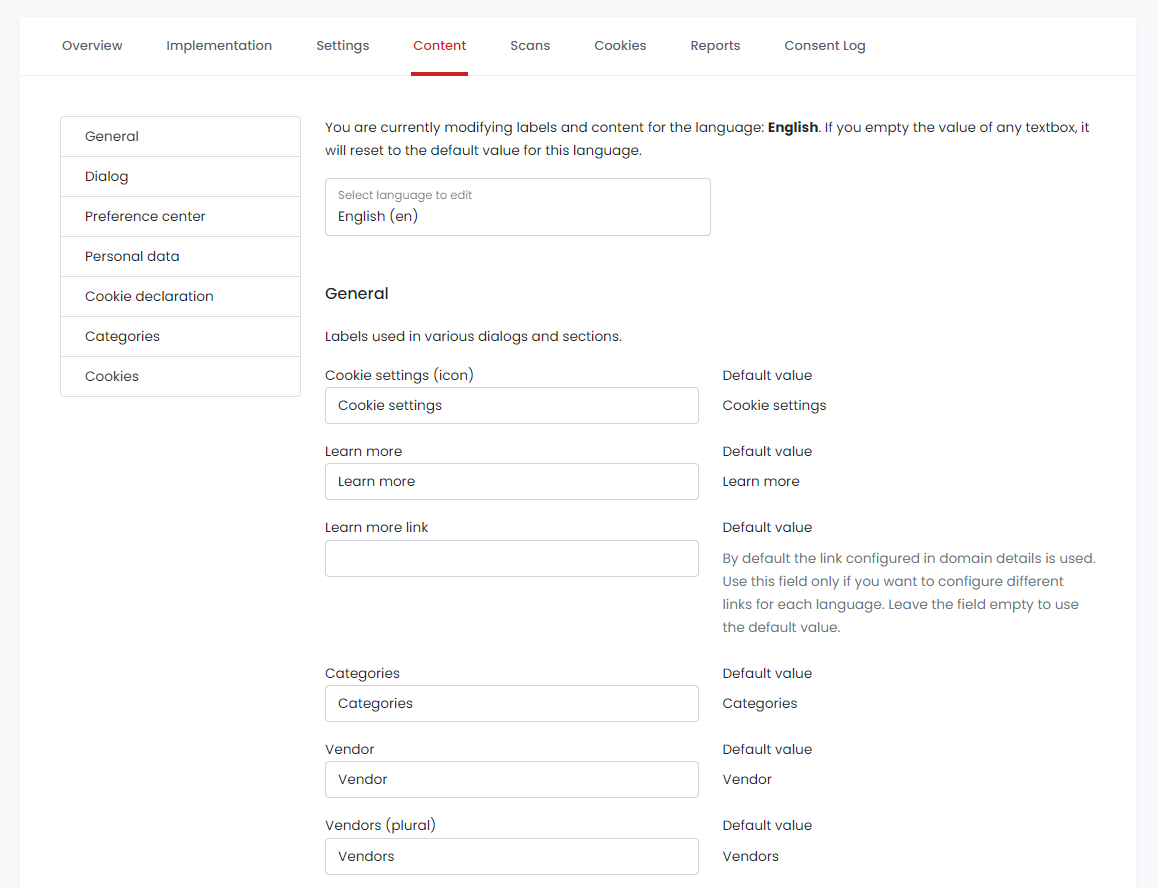
Task: Switch to the Settings tab
Action: 342,45
